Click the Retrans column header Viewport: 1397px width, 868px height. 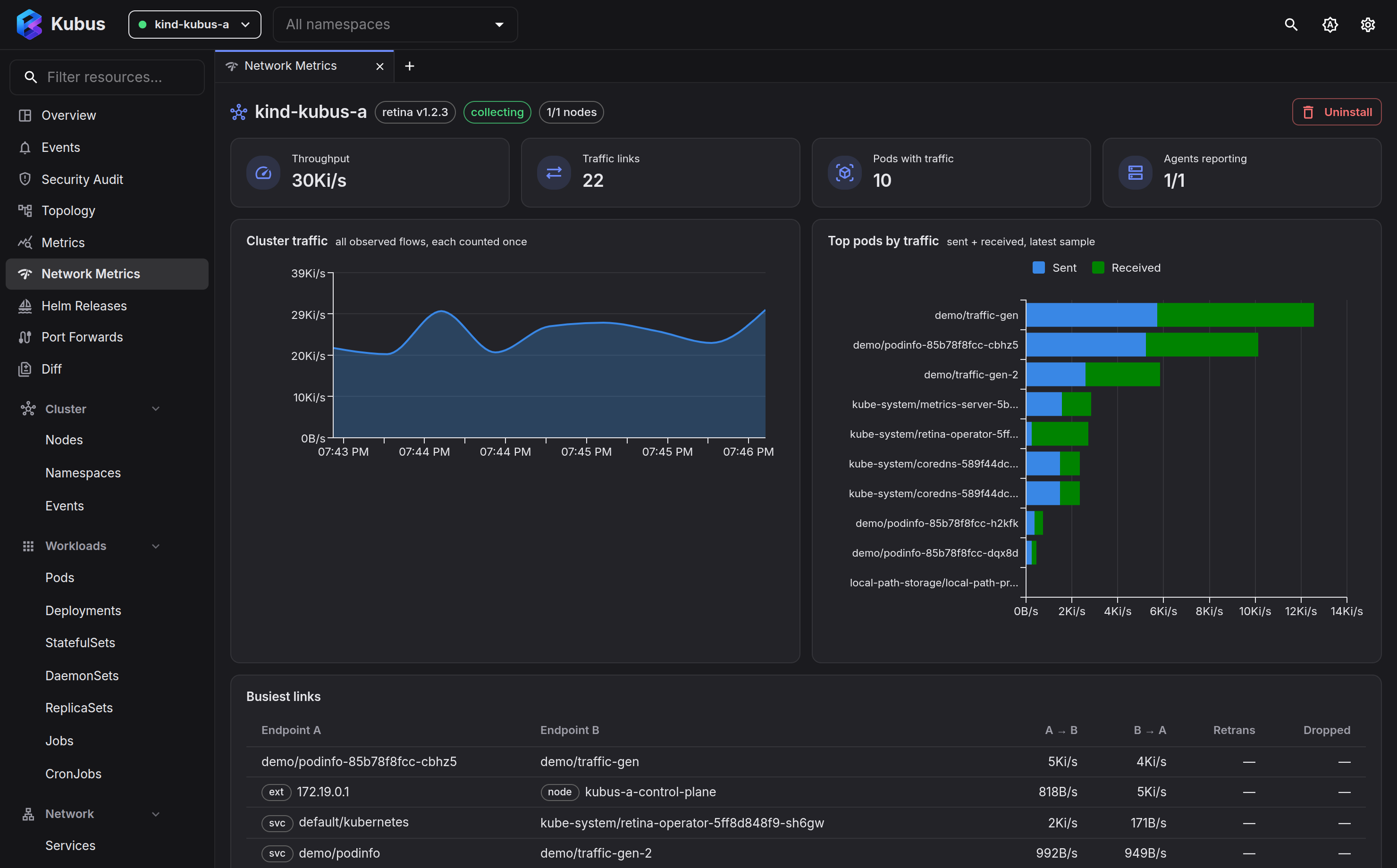click(1234, 730)
